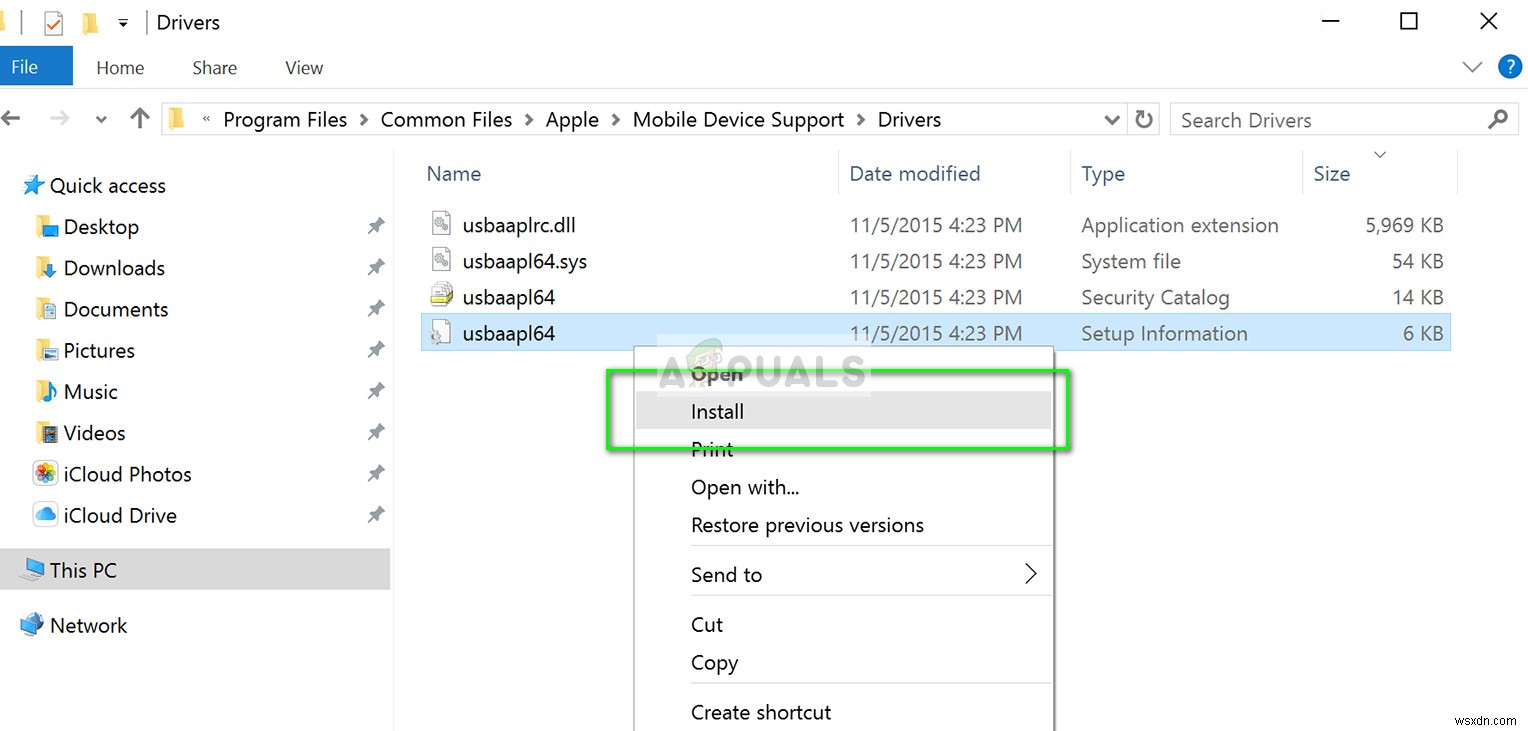Choose Install from the context menu
The width and height of the screenshot is (1528, 731).
click(717, 411)
